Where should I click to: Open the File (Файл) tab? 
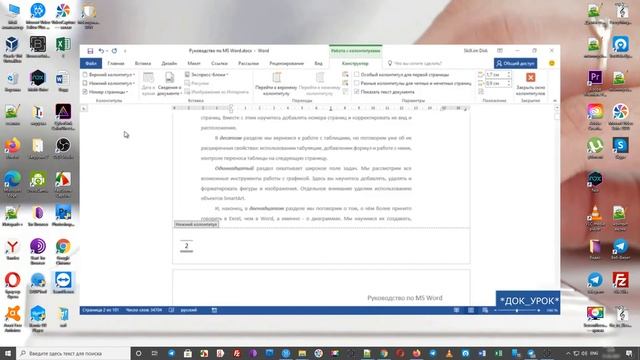point(91,63)
